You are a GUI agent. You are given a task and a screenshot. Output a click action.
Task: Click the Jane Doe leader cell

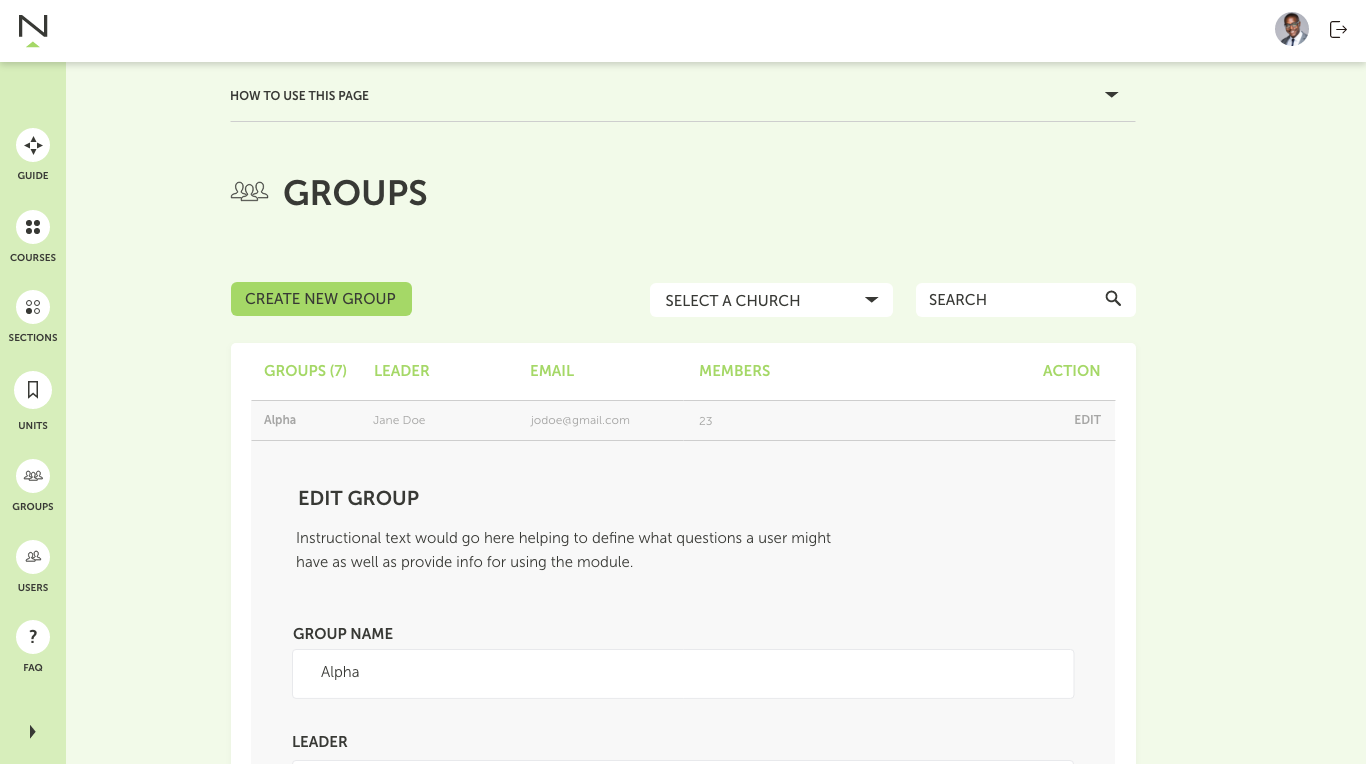[399, 420]
